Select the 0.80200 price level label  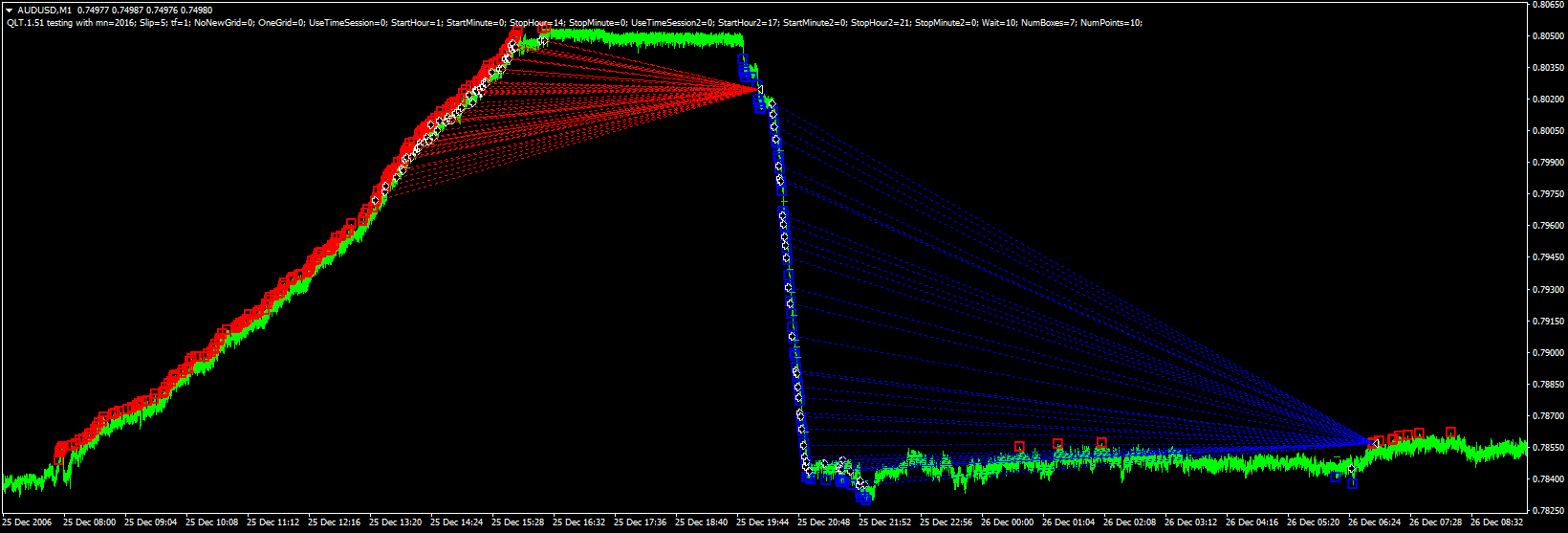1548,100
